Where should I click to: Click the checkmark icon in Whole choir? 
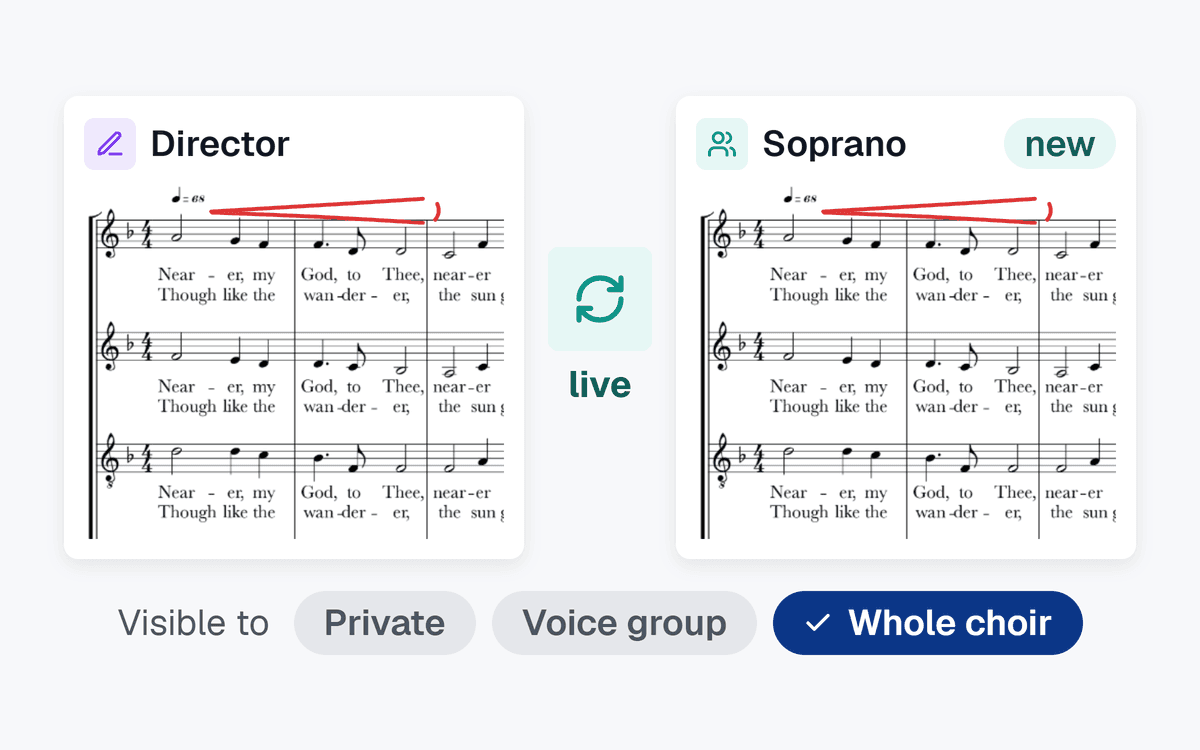818,623
